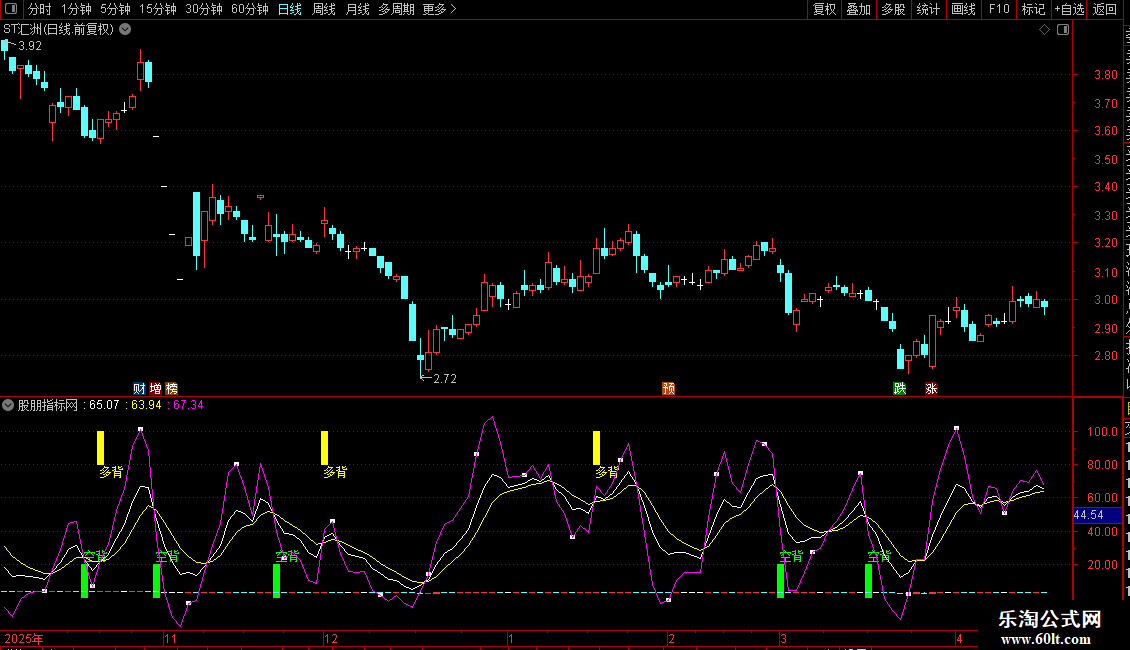
Task: Open 股朋指标网 indicator dropdown circle
Action: [8, 405]
